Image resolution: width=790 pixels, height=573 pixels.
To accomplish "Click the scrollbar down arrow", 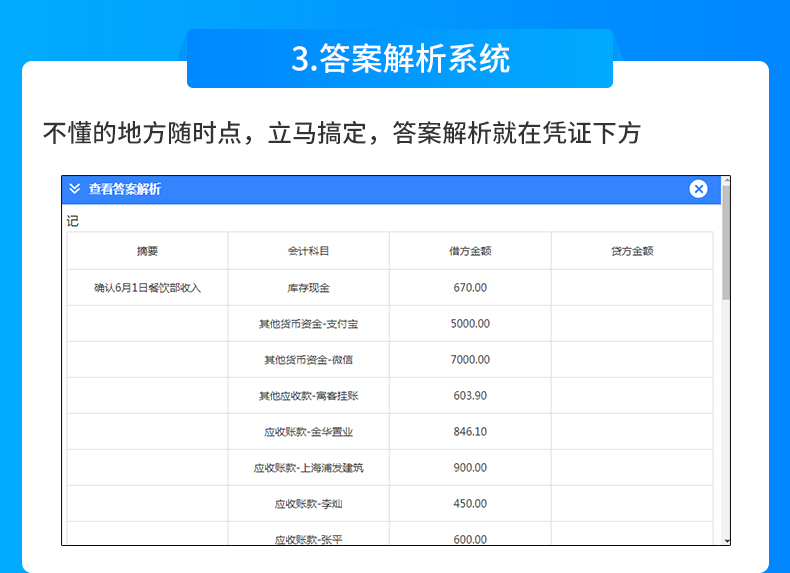I will (726, 540).
